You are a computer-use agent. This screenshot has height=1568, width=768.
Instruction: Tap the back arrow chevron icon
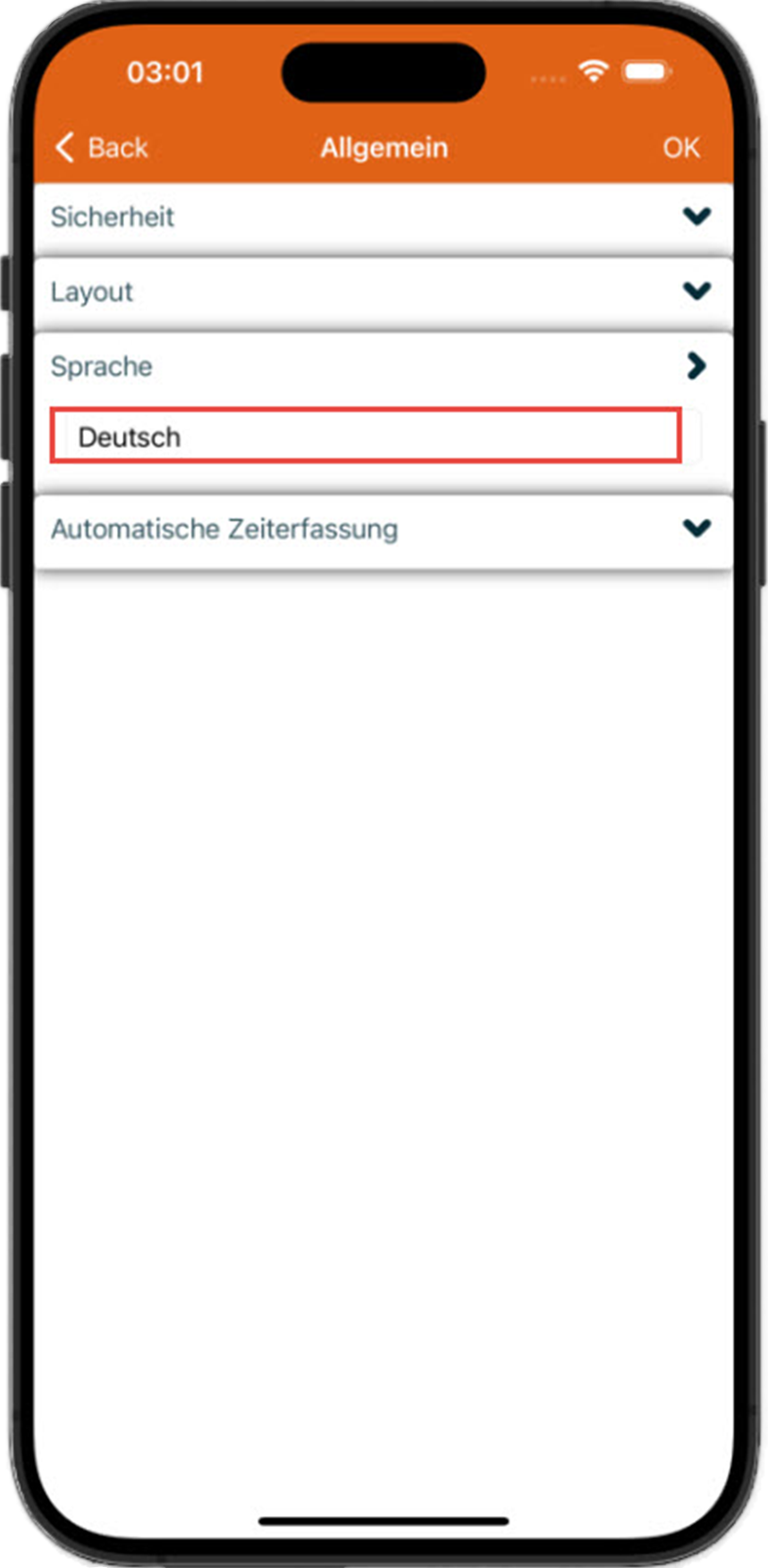click(64, 148)
